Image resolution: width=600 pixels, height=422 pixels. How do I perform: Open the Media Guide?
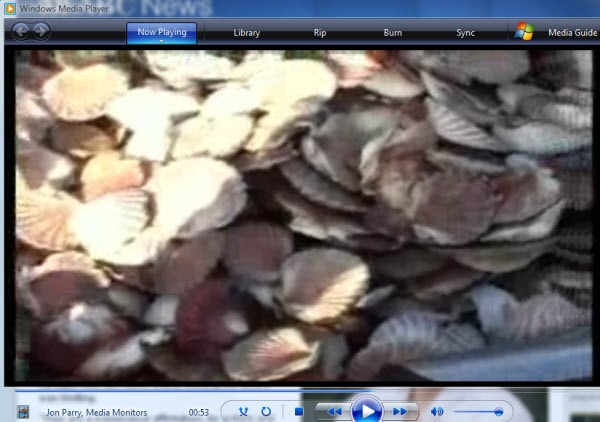[x=572, y=32]
